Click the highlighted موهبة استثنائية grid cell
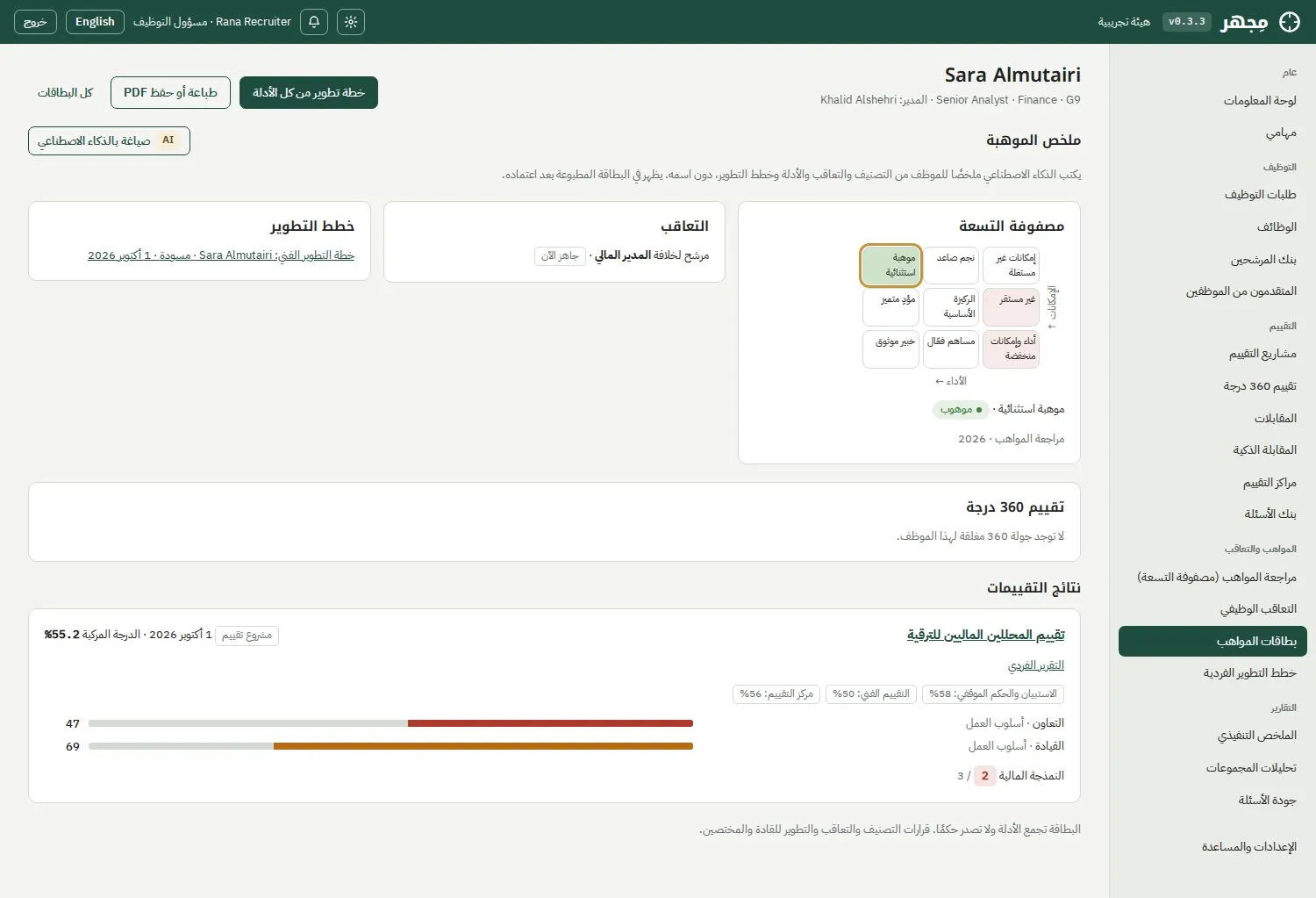This screenshot has width=1316, height=898. (x=890, y=265)
